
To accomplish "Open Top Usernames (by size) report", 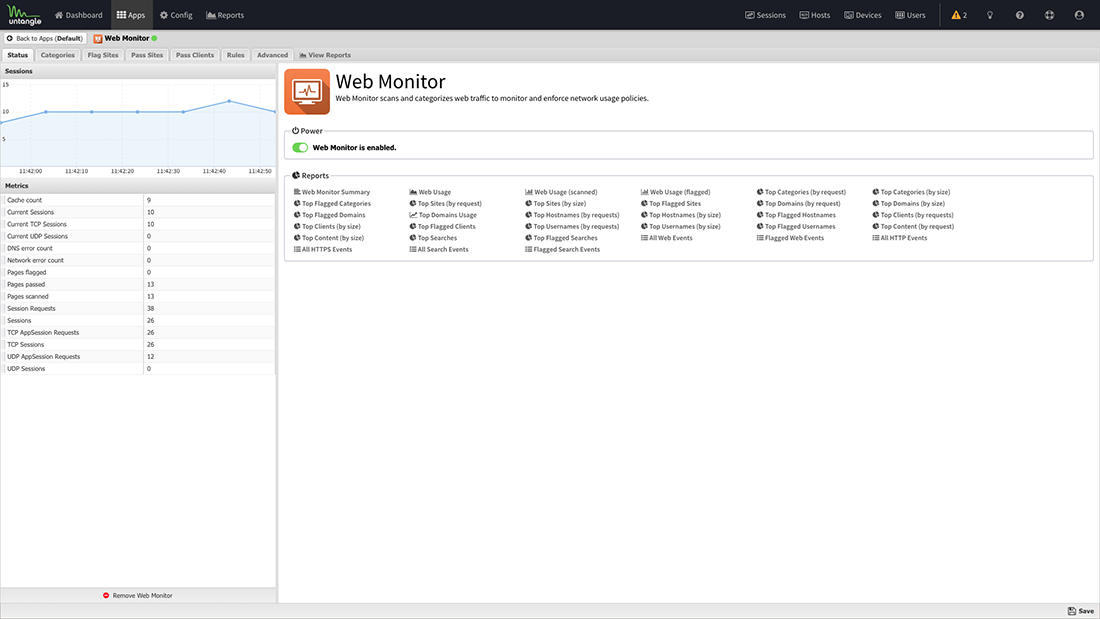I will (x=680, y=227).
